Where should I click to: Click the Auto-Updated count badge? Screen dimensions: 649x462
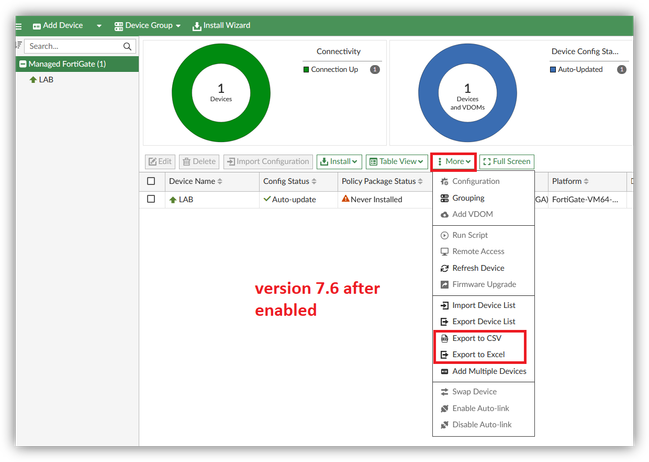tap(622, 70)
